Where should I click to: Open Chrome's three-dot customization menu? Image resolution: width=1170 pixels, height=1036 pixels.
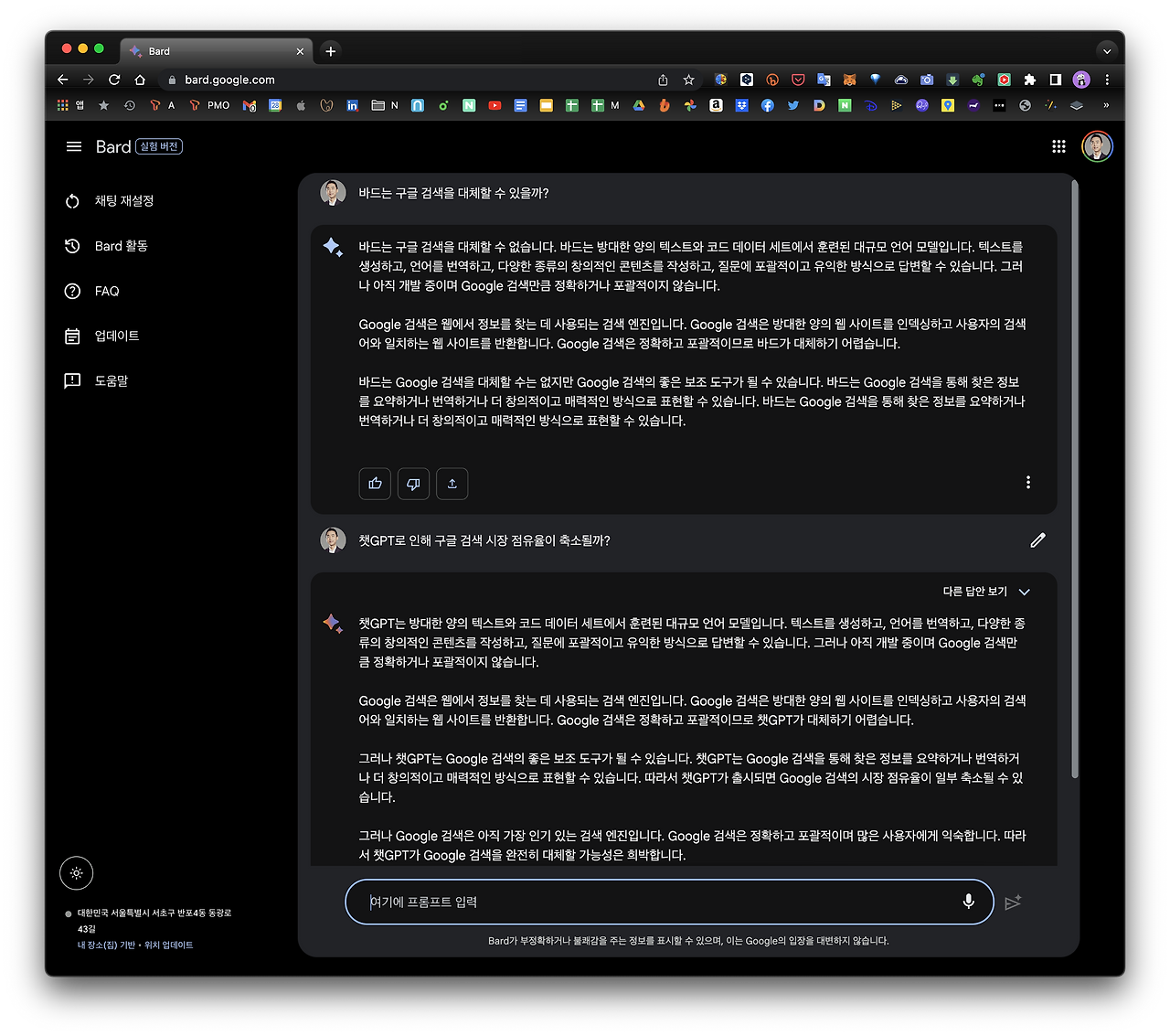coord(1107,80)
